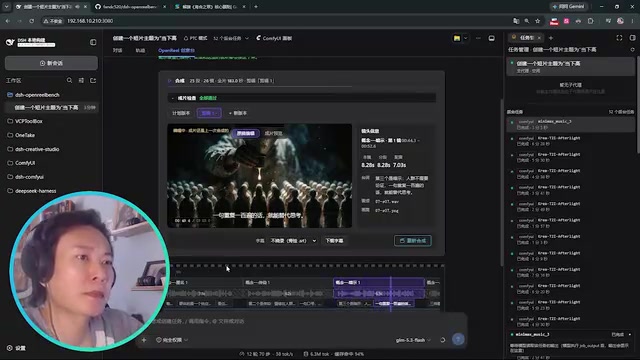Close the 任务 tab with its x

tap(539, 38)
